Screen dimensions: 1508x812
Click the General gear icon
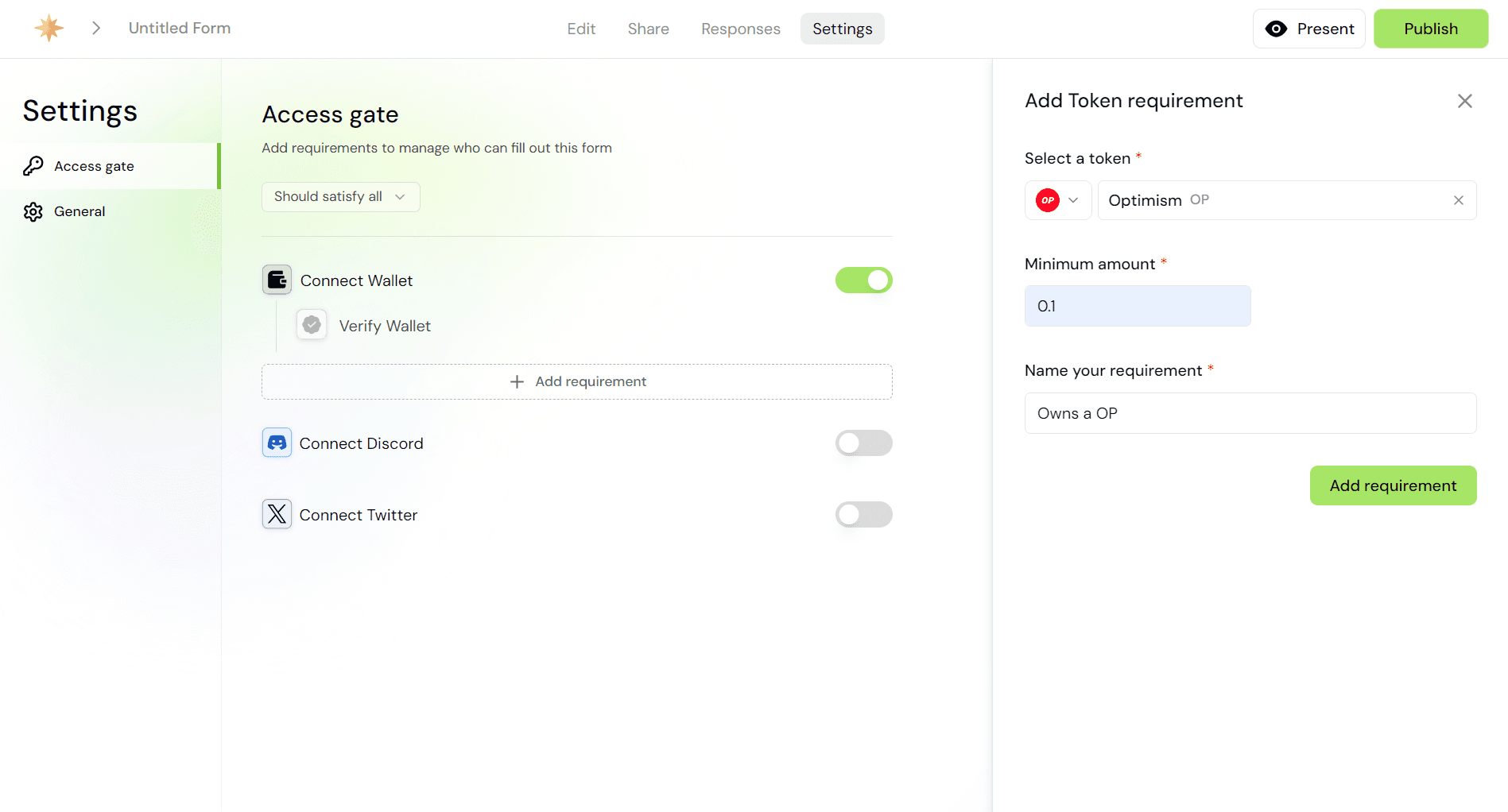tap(33, 212)
